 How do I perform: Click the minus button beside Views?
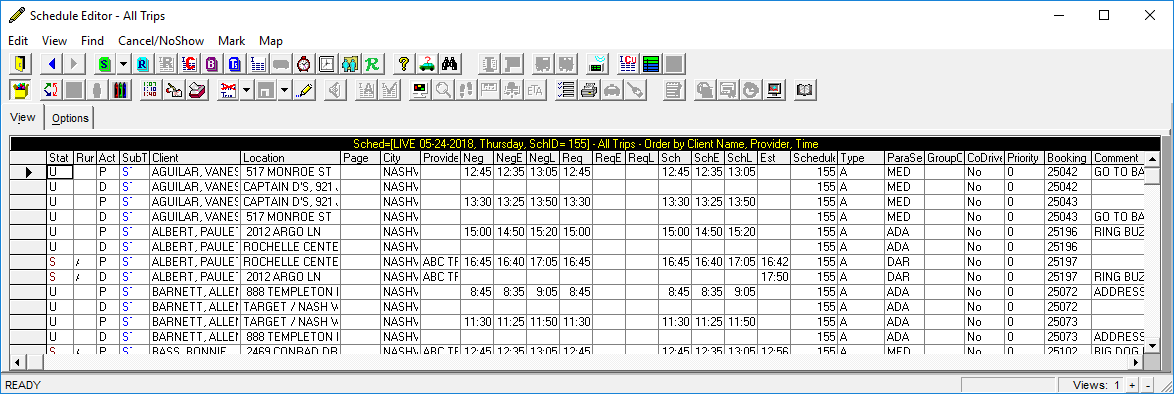(1148, 385)
